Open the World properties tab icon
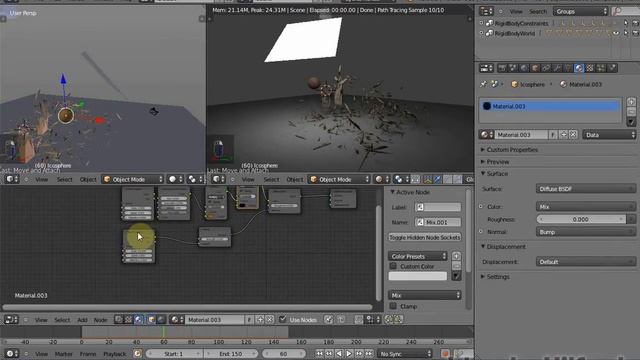 pyautogui.click(x=524, y=68)
